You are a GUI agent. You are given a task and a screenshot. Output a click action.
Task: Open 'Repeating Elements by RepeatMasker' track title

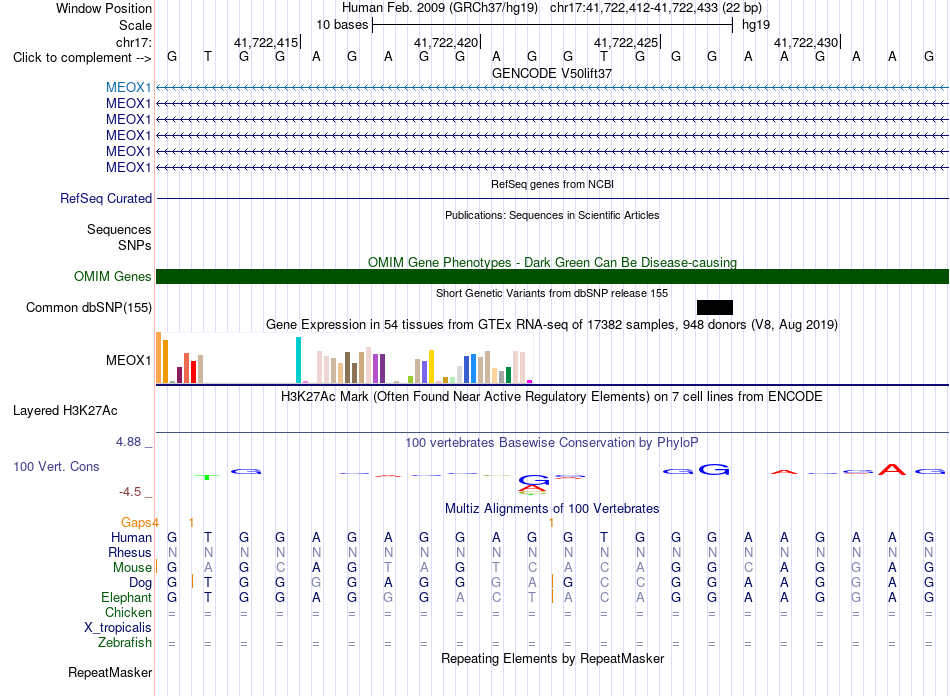(552, 658)
